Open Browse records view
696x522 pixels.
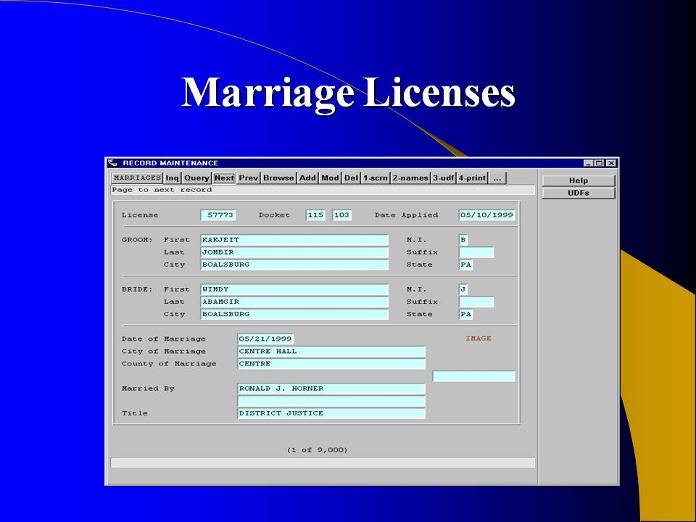pos(279,178)
